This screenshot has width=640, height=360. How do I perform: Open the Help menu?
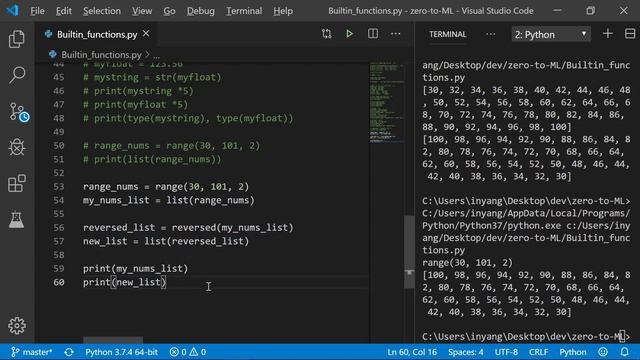pos(283,11)
